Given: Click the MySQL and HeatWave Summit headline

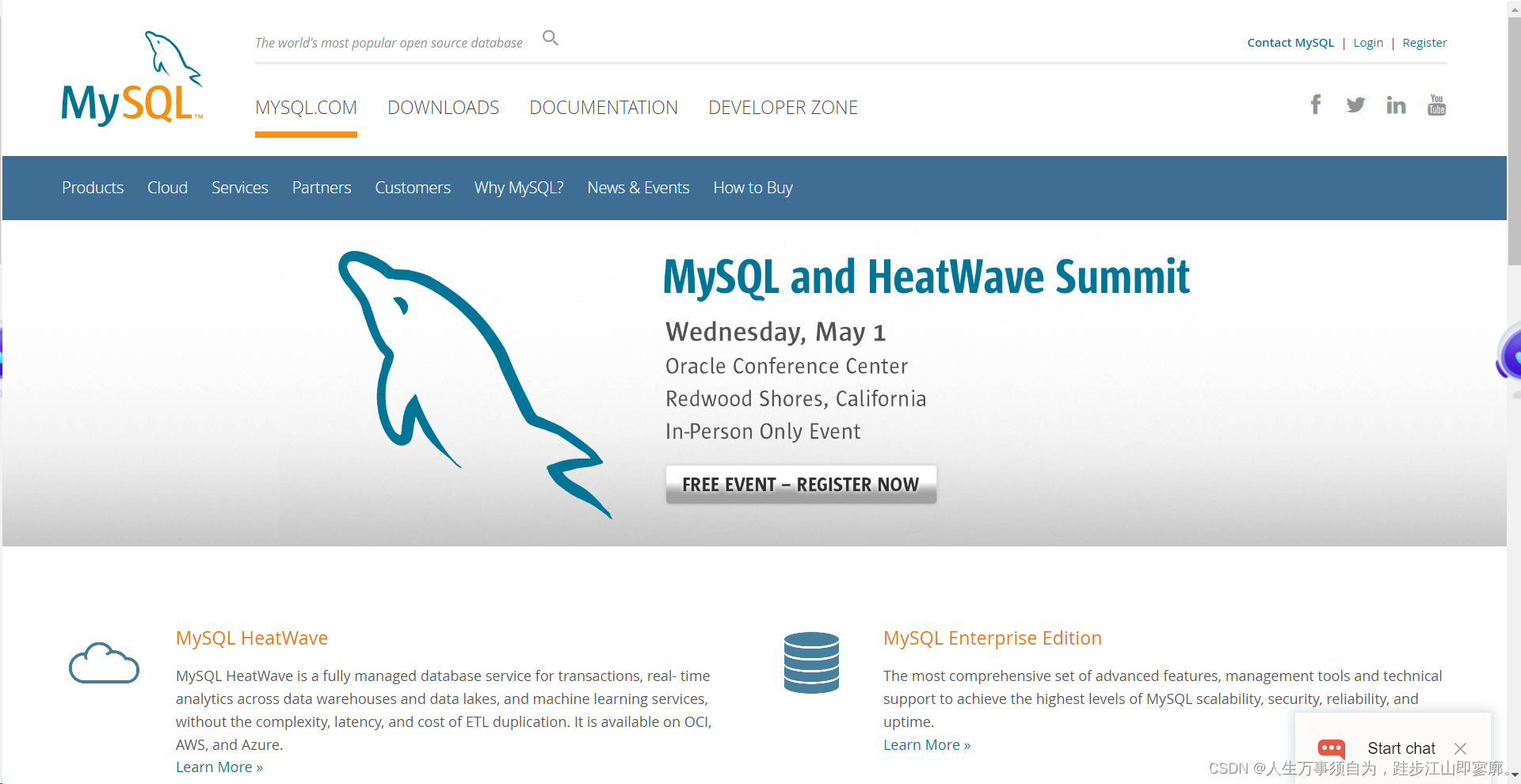Looking at the screenshot, I should (x=926, y=277).
